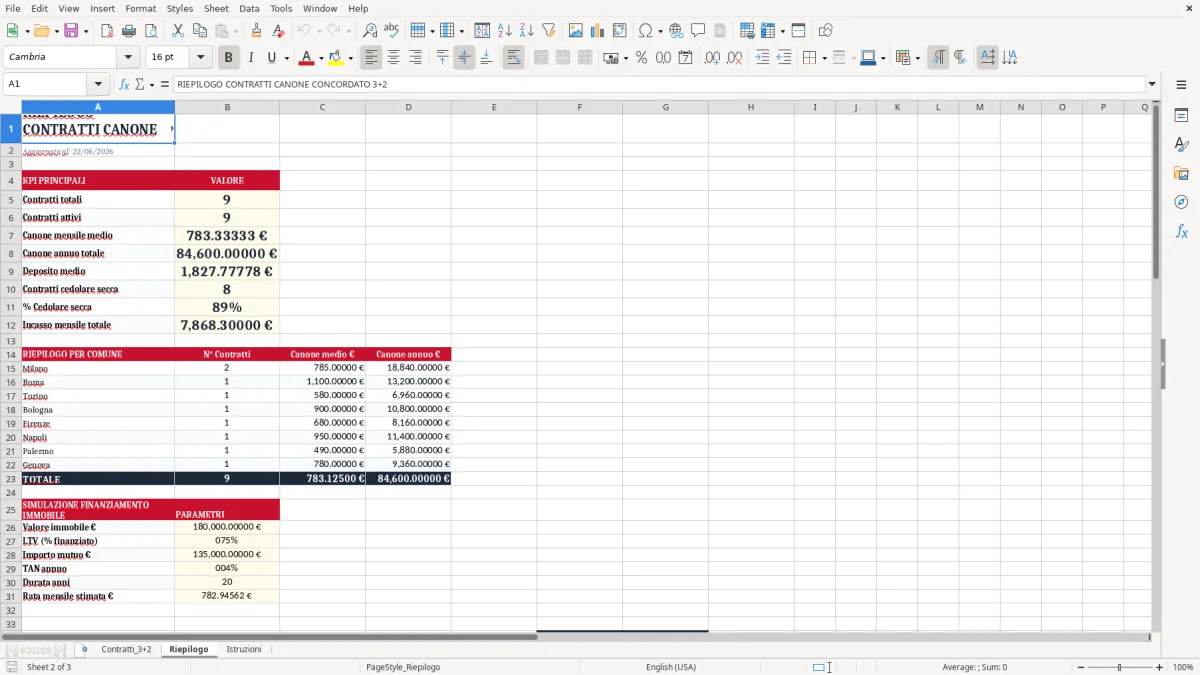Open the Tools menu
Viewport: 1200px width, 675px height.
point(281,8)
